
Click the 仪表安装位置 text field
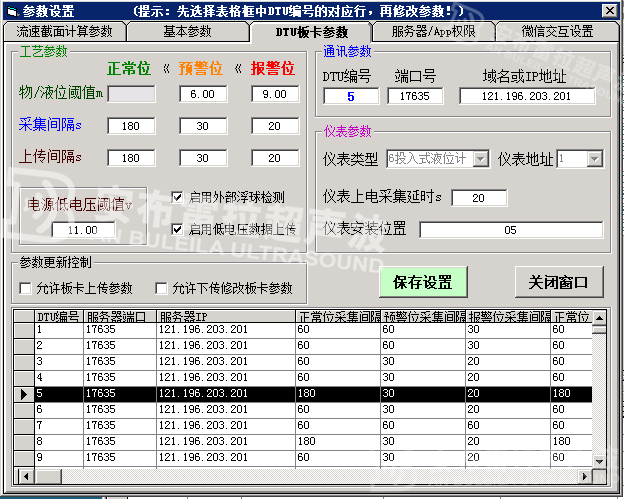[x=510, y=229]
